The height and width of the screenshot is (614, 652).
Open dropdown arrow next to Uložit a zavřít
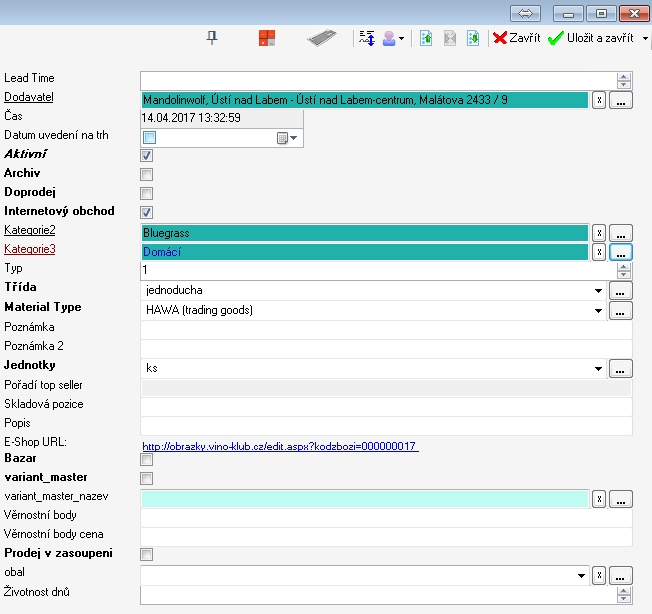(645, 38)
